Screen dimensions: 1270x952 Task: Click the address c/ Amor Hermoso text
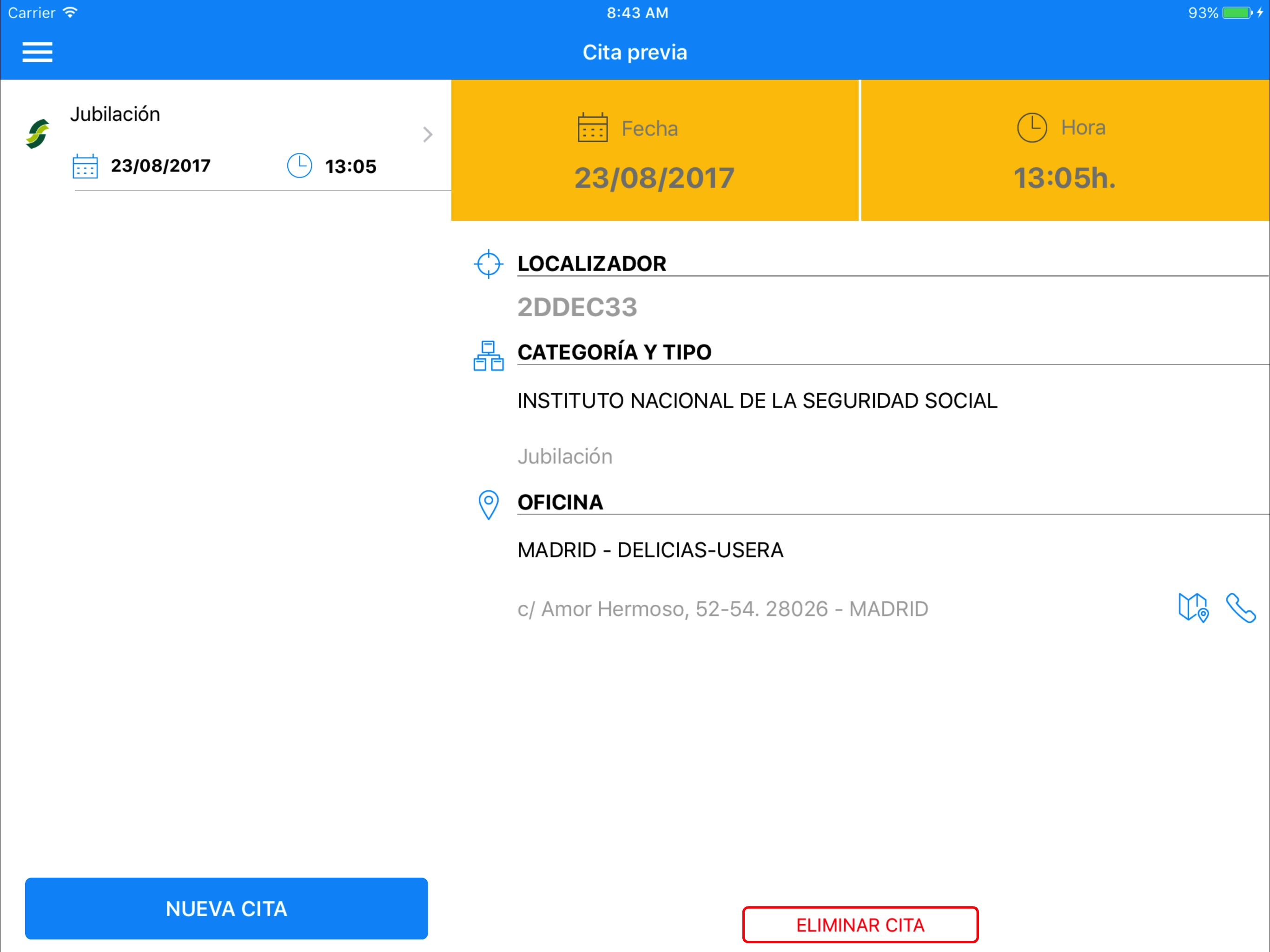click(723, 608)
